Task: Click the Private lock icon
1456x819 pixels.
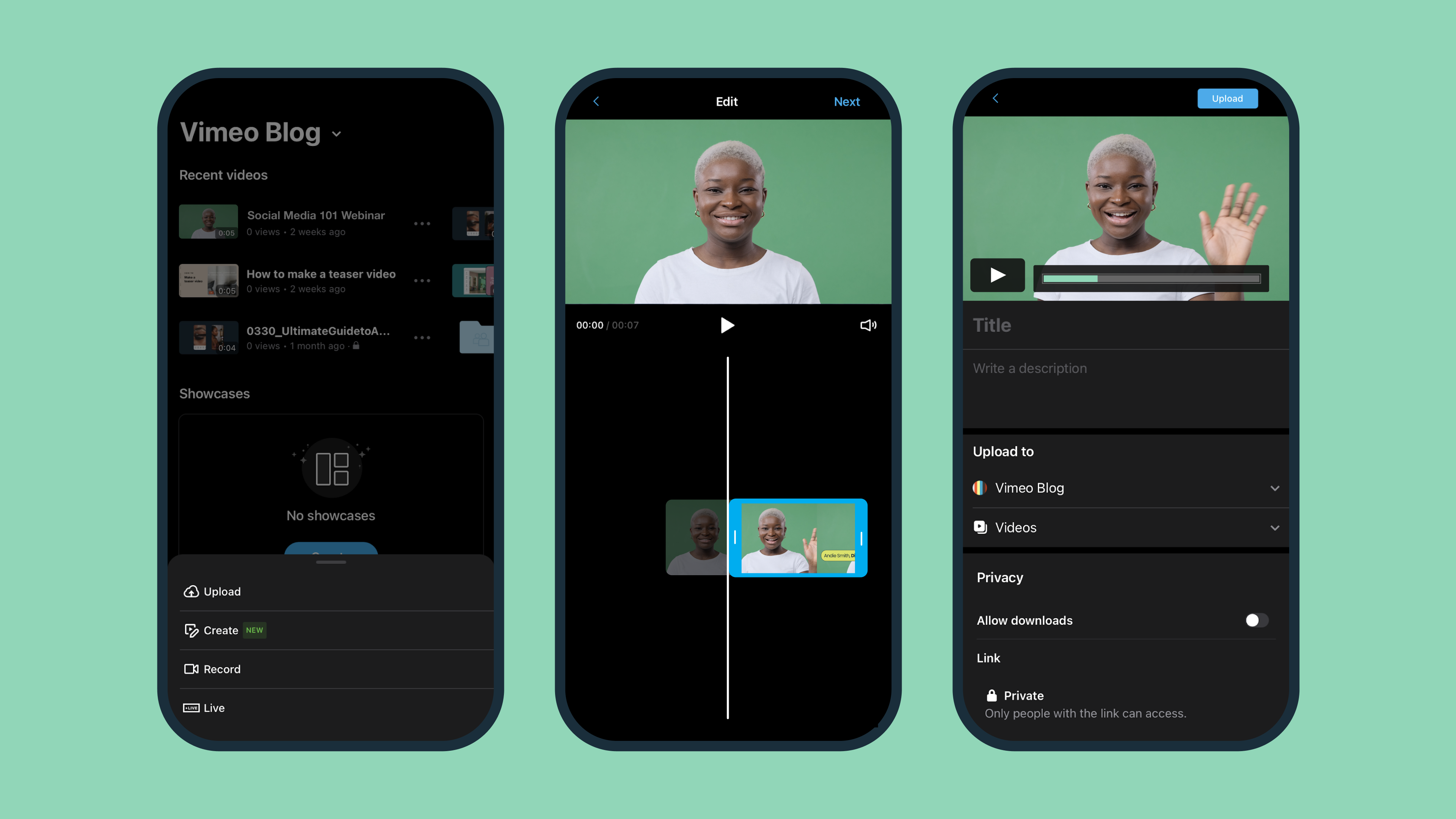Action: pyautogui.click(x=992, y=695)
